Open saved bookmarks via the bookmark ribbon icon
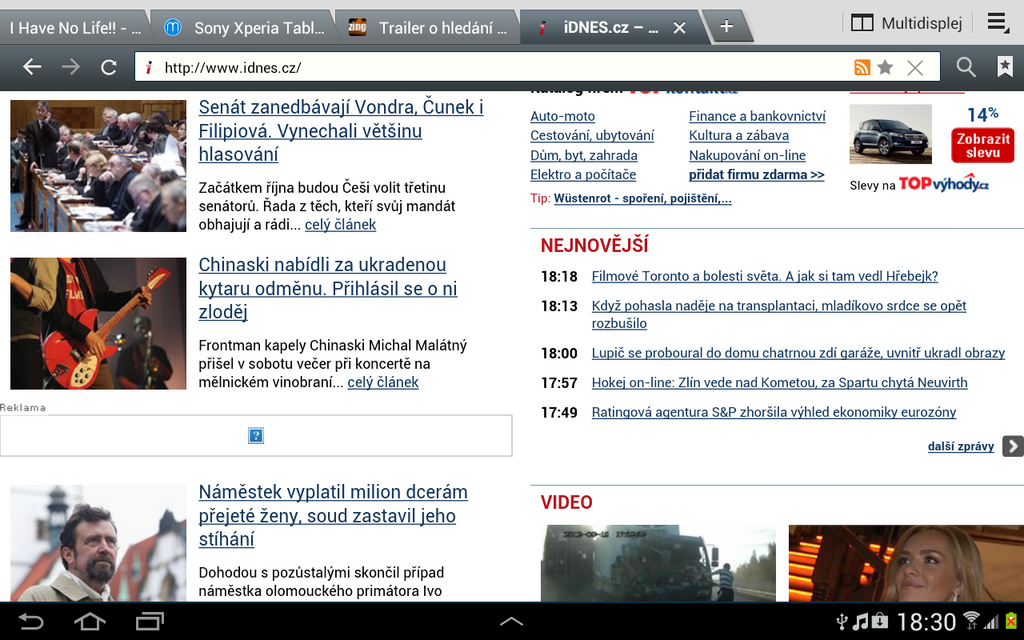 [x=1007, y=66]
